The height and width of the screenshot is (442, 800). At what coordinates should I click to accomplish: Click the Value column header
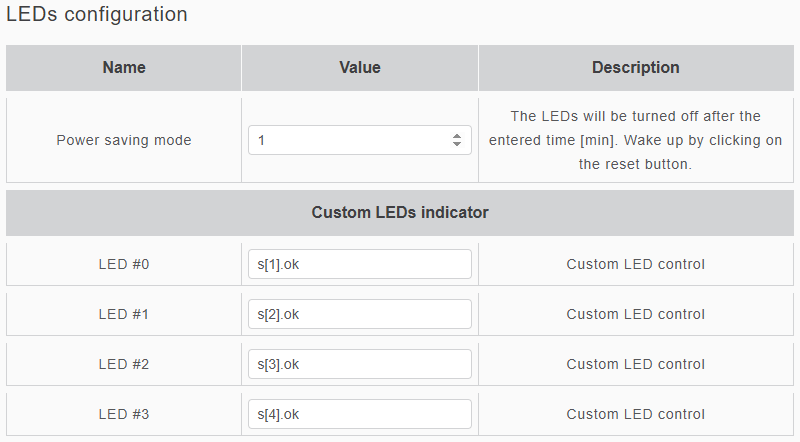point(360,68)
